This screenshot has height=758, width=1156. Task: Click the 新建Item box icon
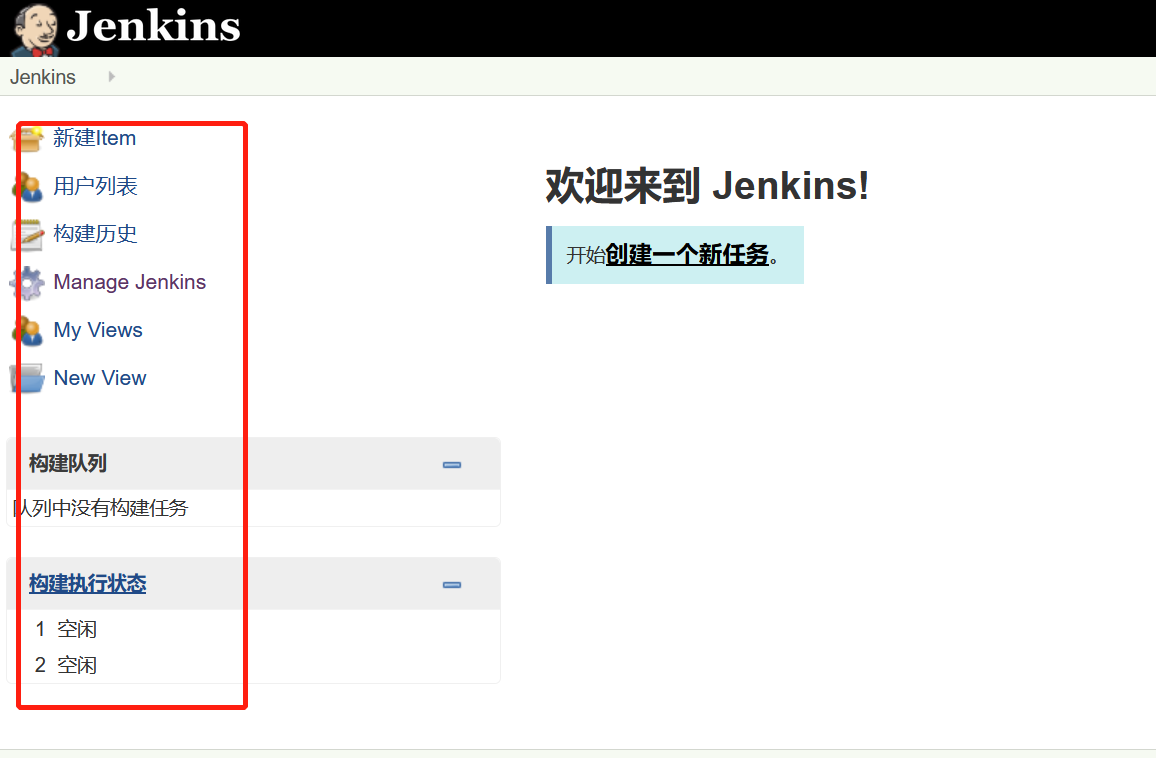(x=27, y=139)
